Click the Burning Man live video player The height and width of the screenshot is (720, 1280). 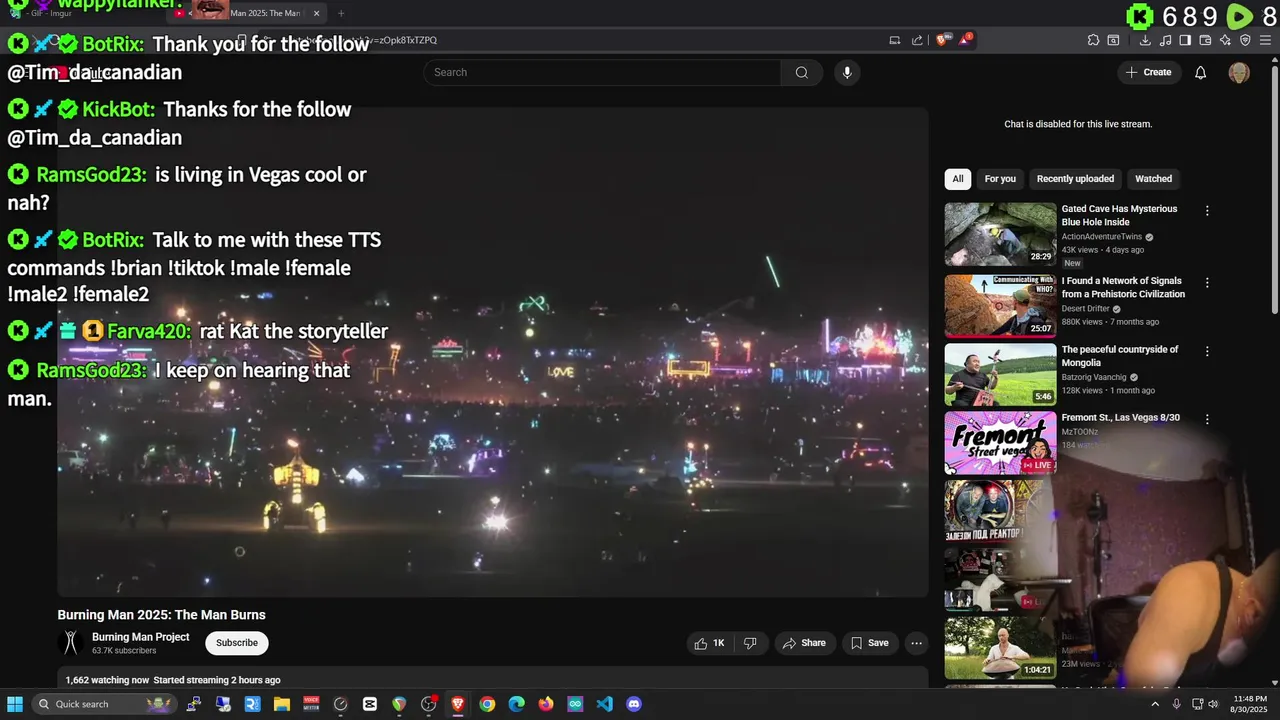[493, 352]
